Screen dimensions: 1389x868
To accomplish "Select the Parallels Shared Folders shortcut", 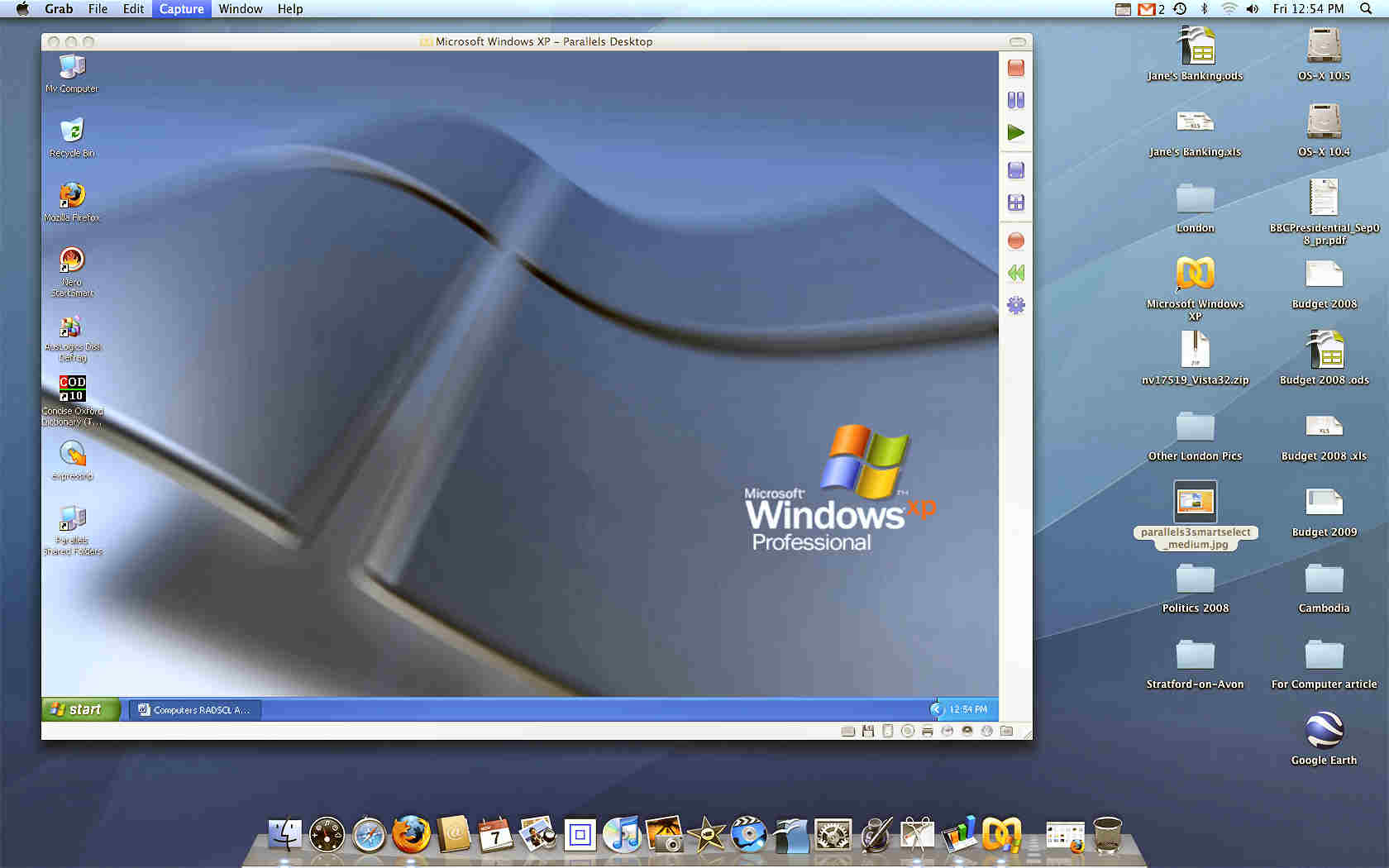I will pyautogui.click(x=72, y=530).
